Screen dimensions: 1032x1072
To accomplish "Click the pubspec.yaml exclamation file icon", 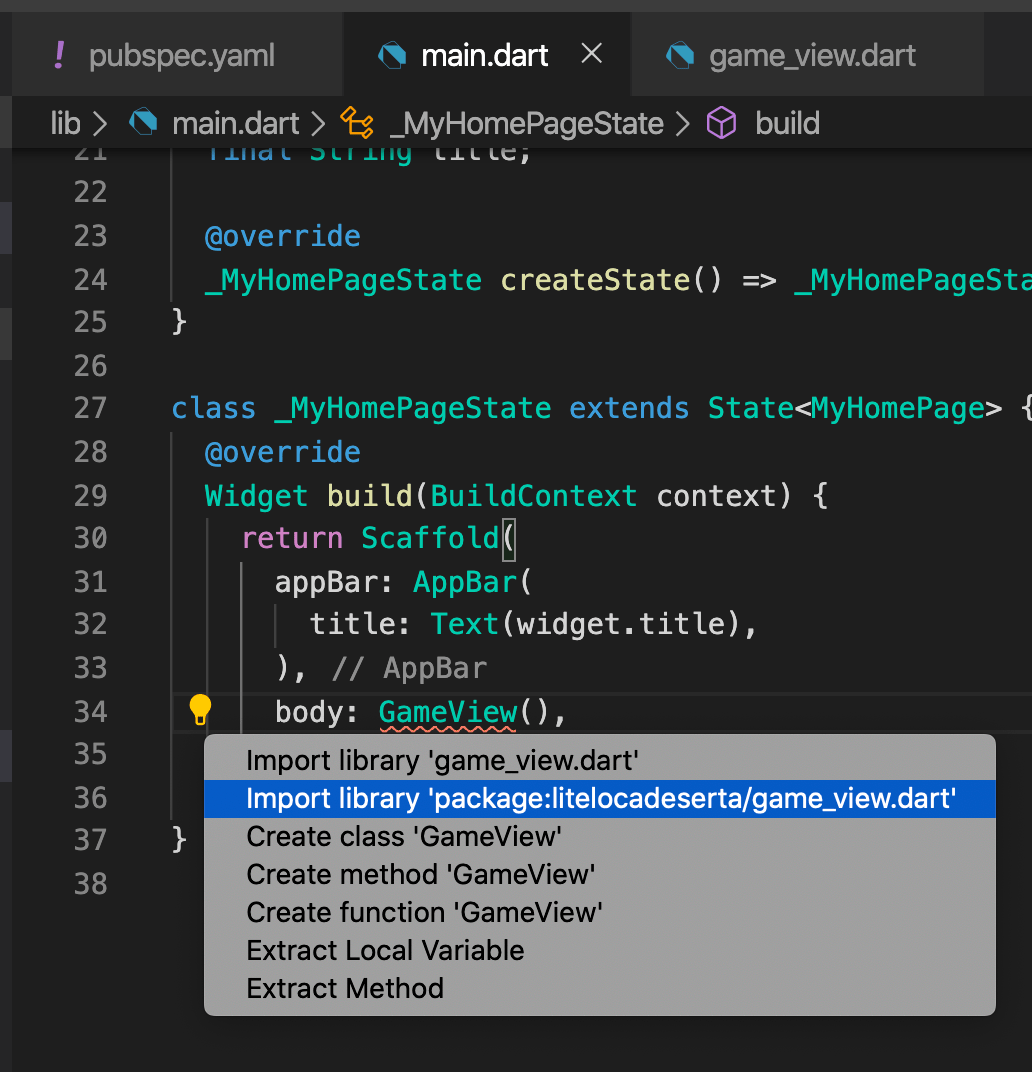I will pos(60,55).
